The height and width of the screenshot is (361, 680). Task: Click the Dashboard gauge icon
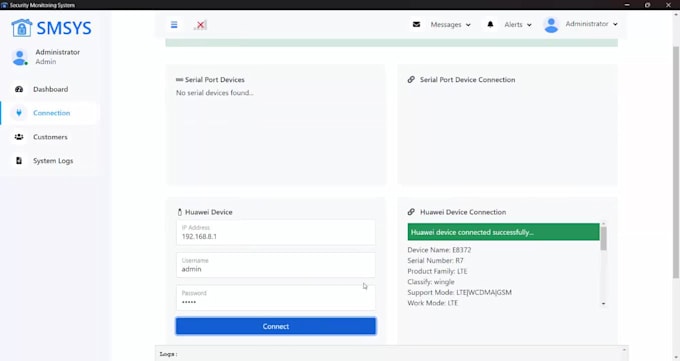[x=19, y=89]
